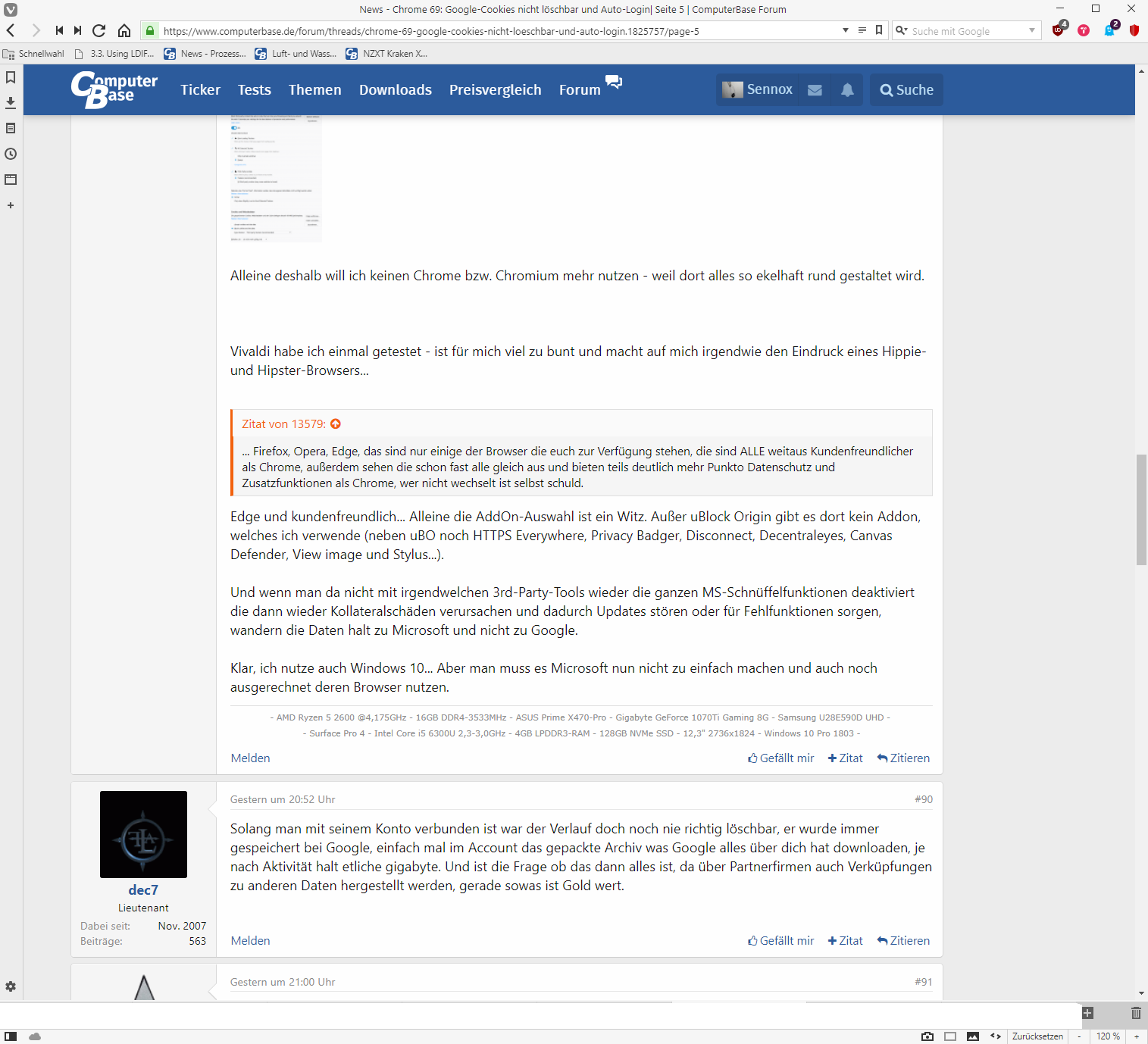Open bookmark 'NZXT Kraken X...'
The image size is (1148, 1044).
[386, 54]
